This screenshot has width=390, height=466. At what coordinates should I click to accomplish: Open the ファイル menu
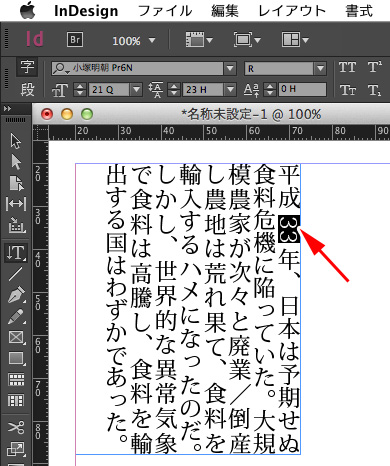coord(165,11)
